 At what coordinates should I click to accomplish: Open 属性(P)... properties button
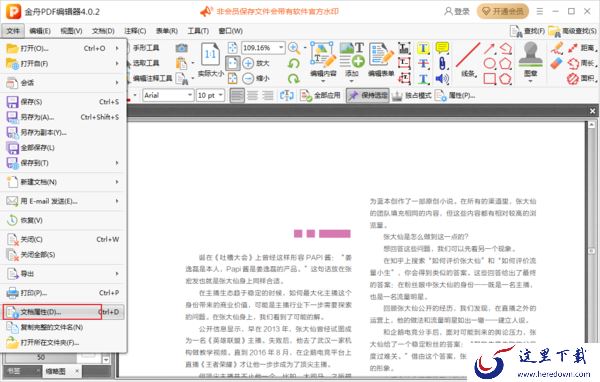pos(455,95)
